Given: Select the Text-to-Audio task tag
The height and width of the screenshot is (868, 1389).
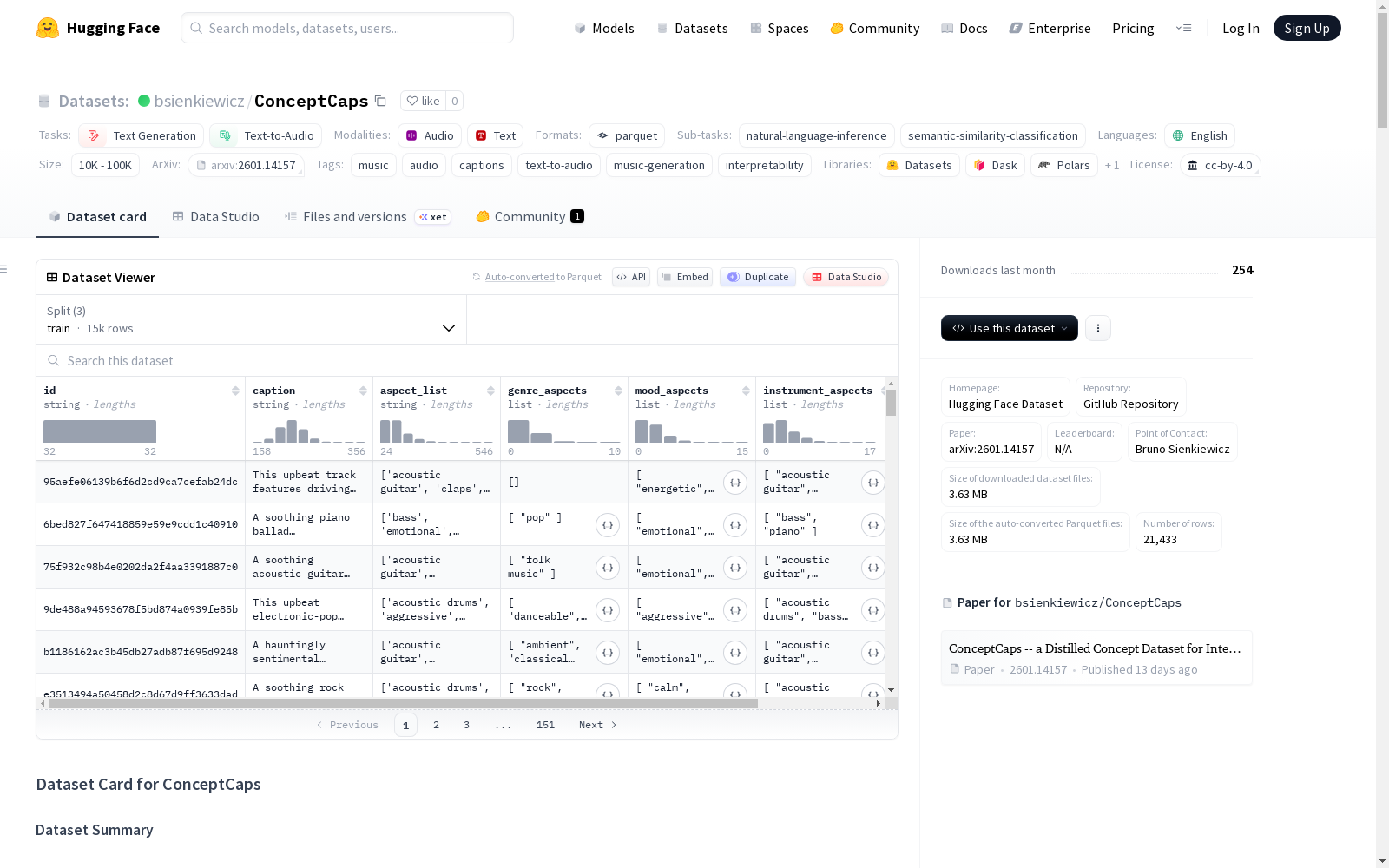Looking at the screenshot, I should [x=266, y=135].
